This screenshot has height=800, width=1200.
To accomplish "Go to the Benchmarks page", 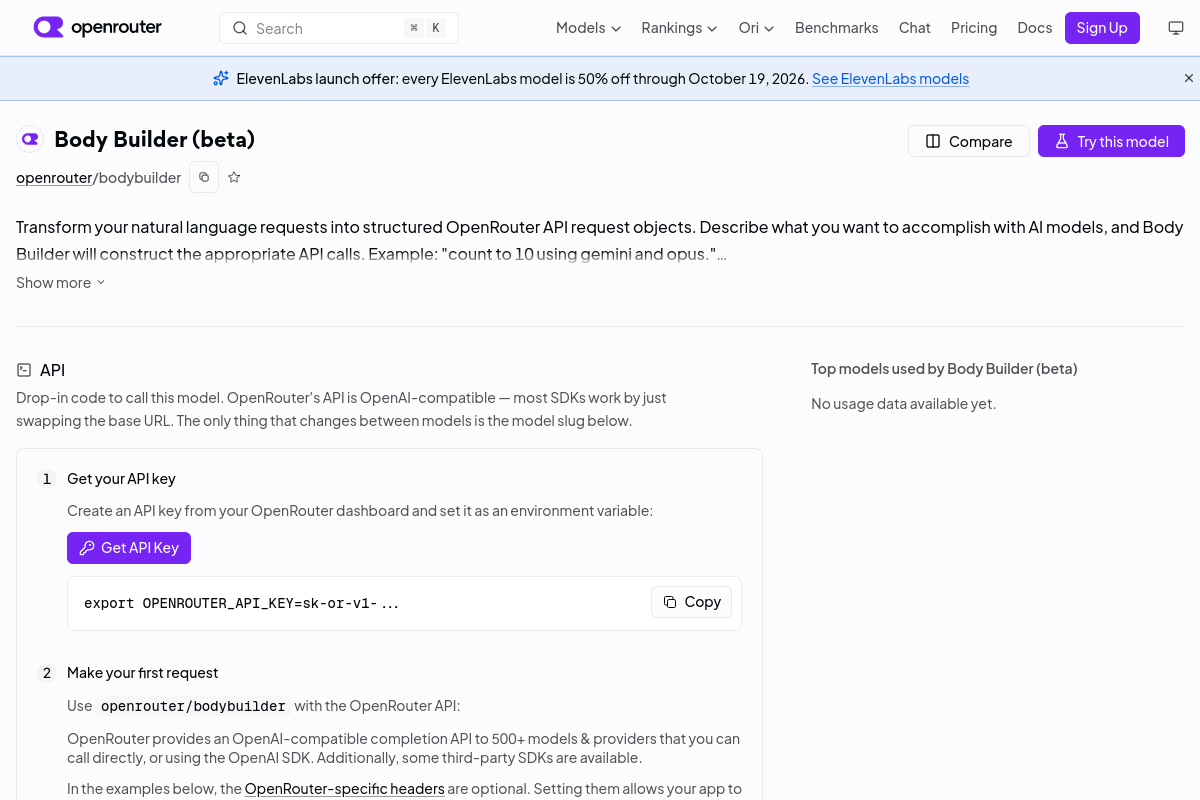I will click(x=836, y=28).
